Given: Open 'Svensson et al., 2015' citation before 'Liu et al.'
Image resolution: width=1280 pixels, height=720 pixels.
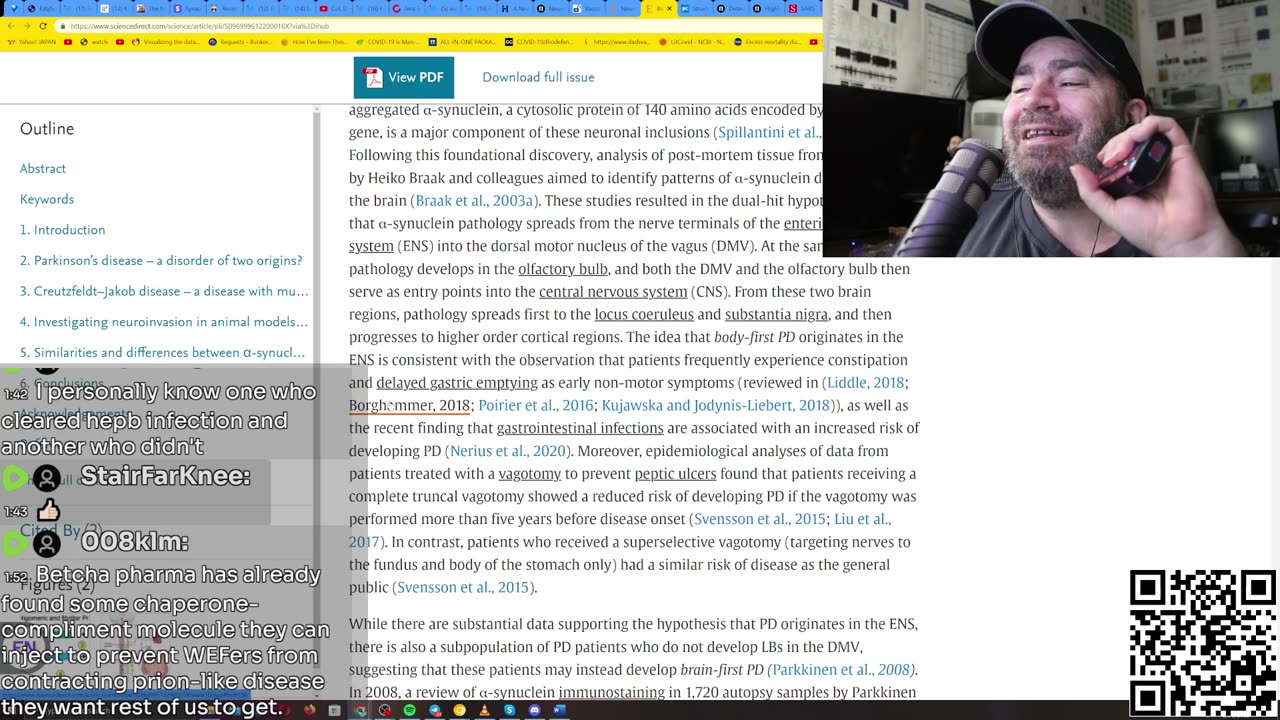Looking at the screenshot, I should click(760, 519).
